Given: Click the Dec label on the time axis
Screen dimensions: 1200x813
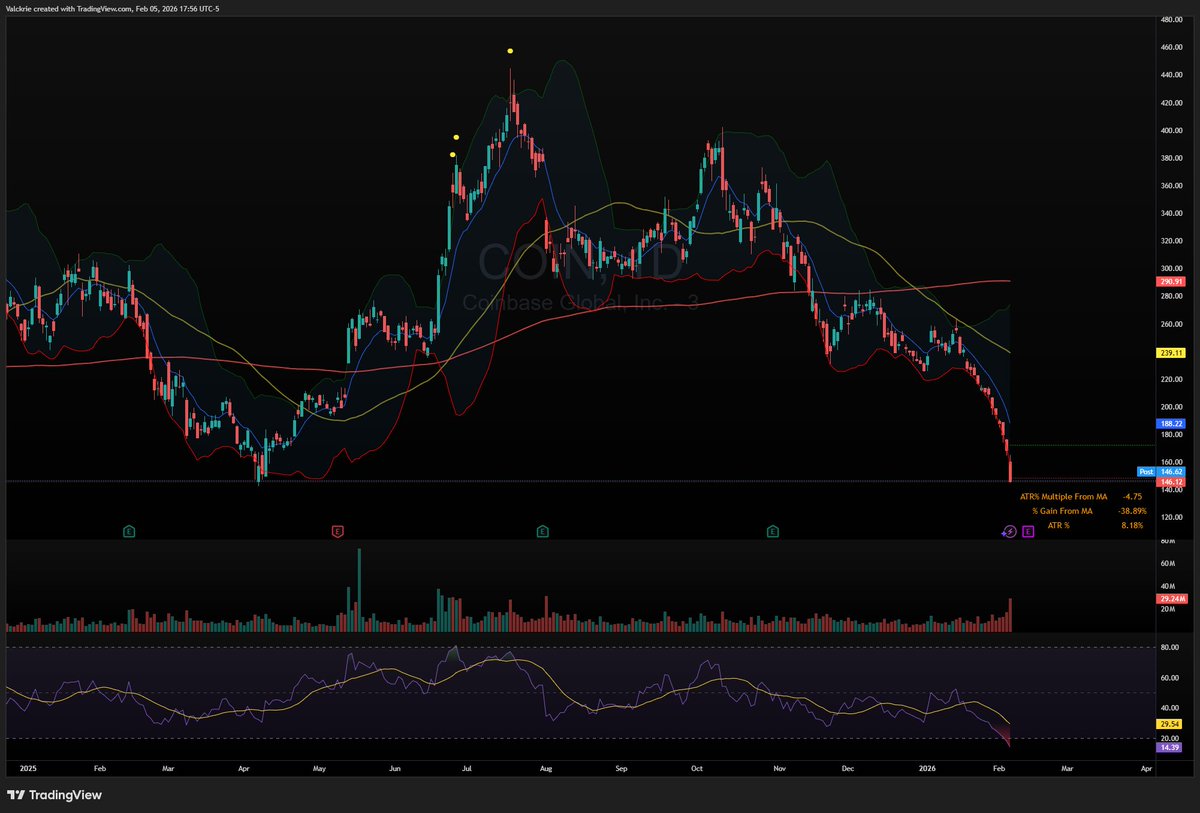Looking at the screenshot, I should 848,769.
